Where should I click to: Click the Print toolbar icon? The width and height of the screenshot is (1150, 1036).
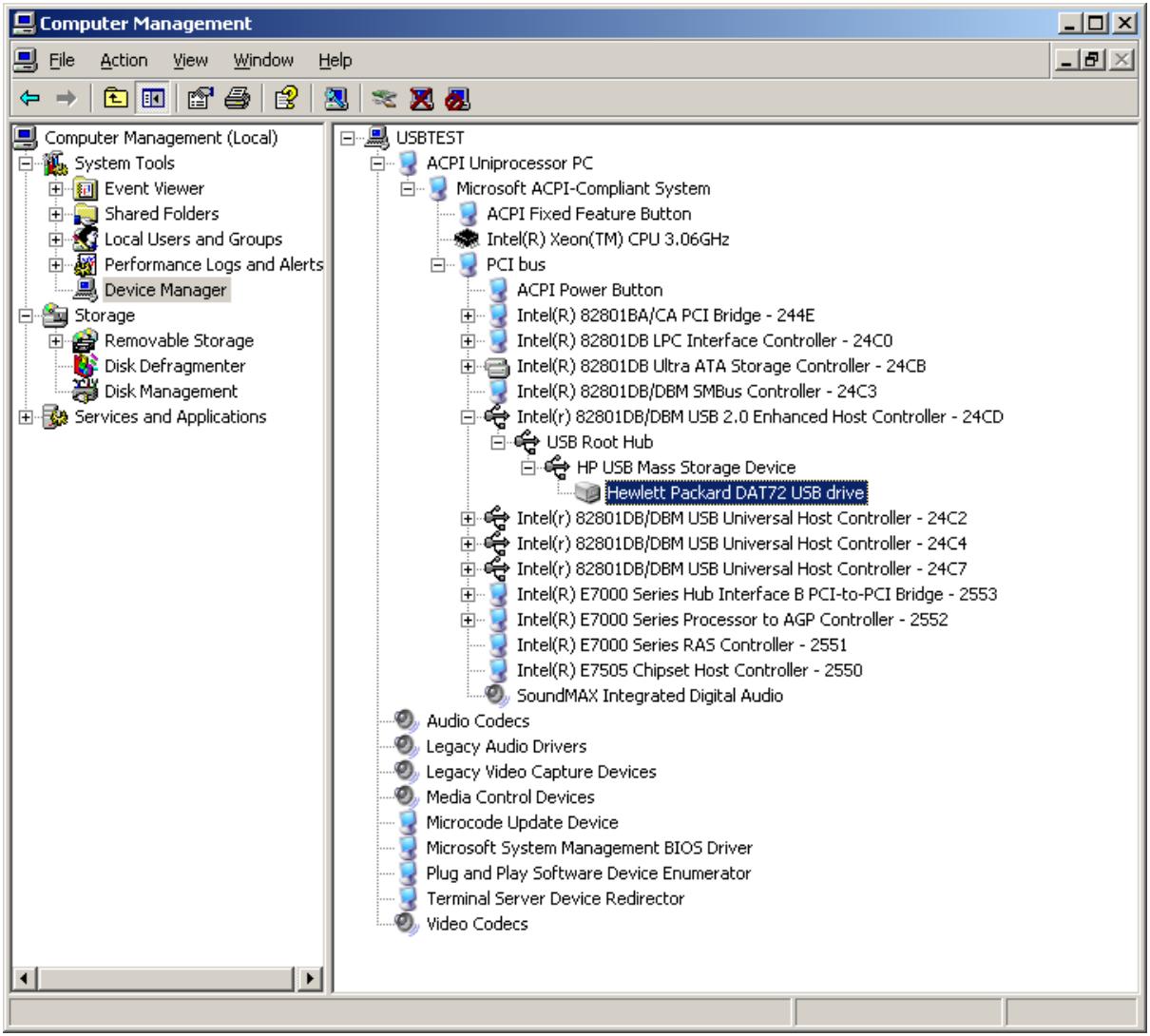click(237, 98)
